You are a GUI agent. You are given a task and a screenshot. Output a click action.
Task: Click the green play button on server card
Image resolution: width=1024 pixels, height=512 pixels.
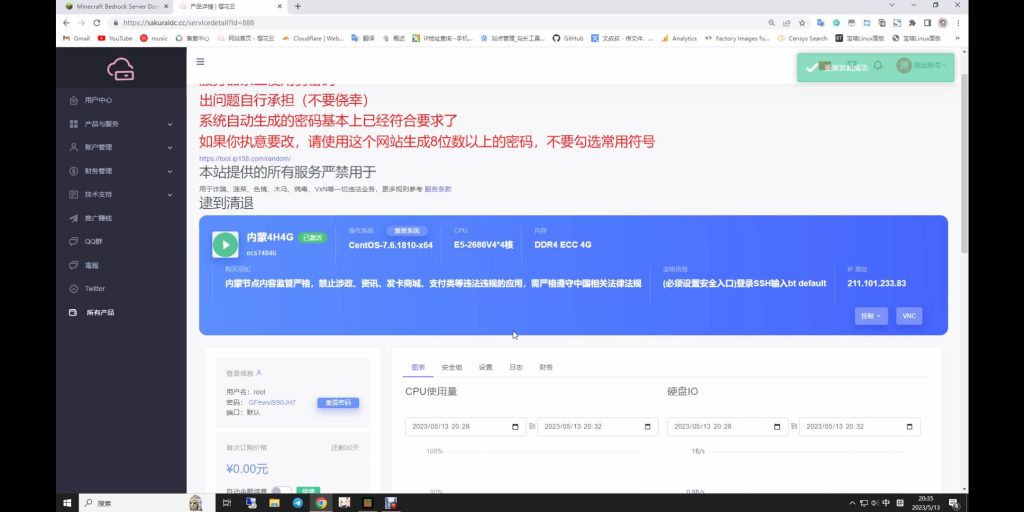point(225,243)
